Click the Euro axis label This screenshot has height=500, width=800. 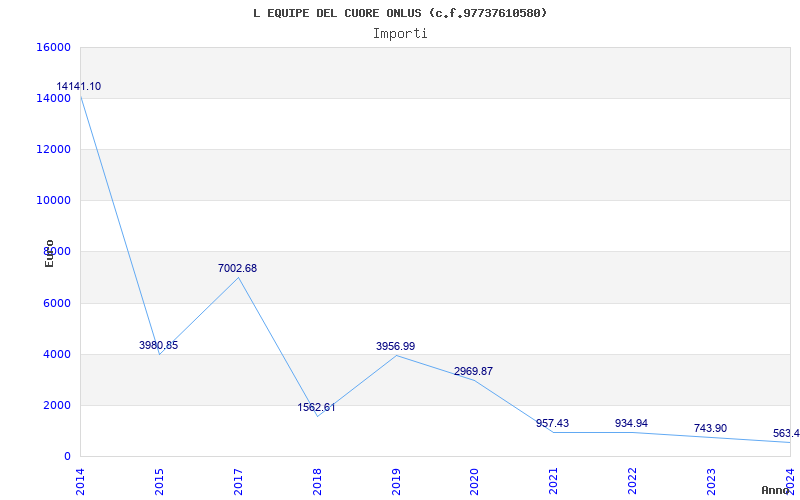[x=49, y=253]
